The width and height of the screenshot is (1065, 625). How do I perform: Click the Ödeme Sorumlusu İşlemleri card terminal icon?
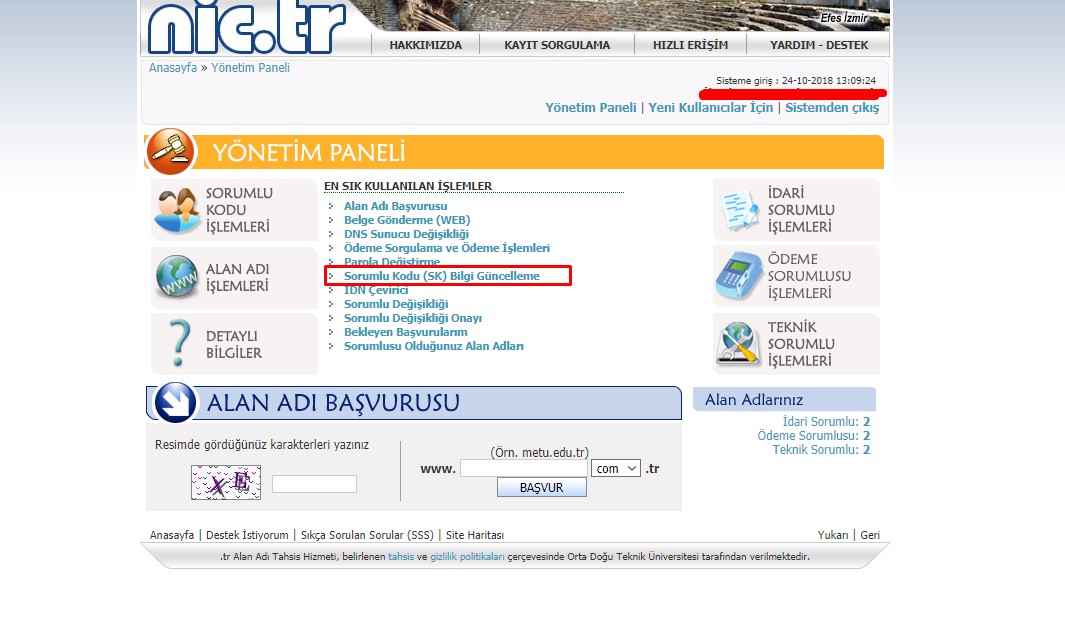tap(738, 277)
